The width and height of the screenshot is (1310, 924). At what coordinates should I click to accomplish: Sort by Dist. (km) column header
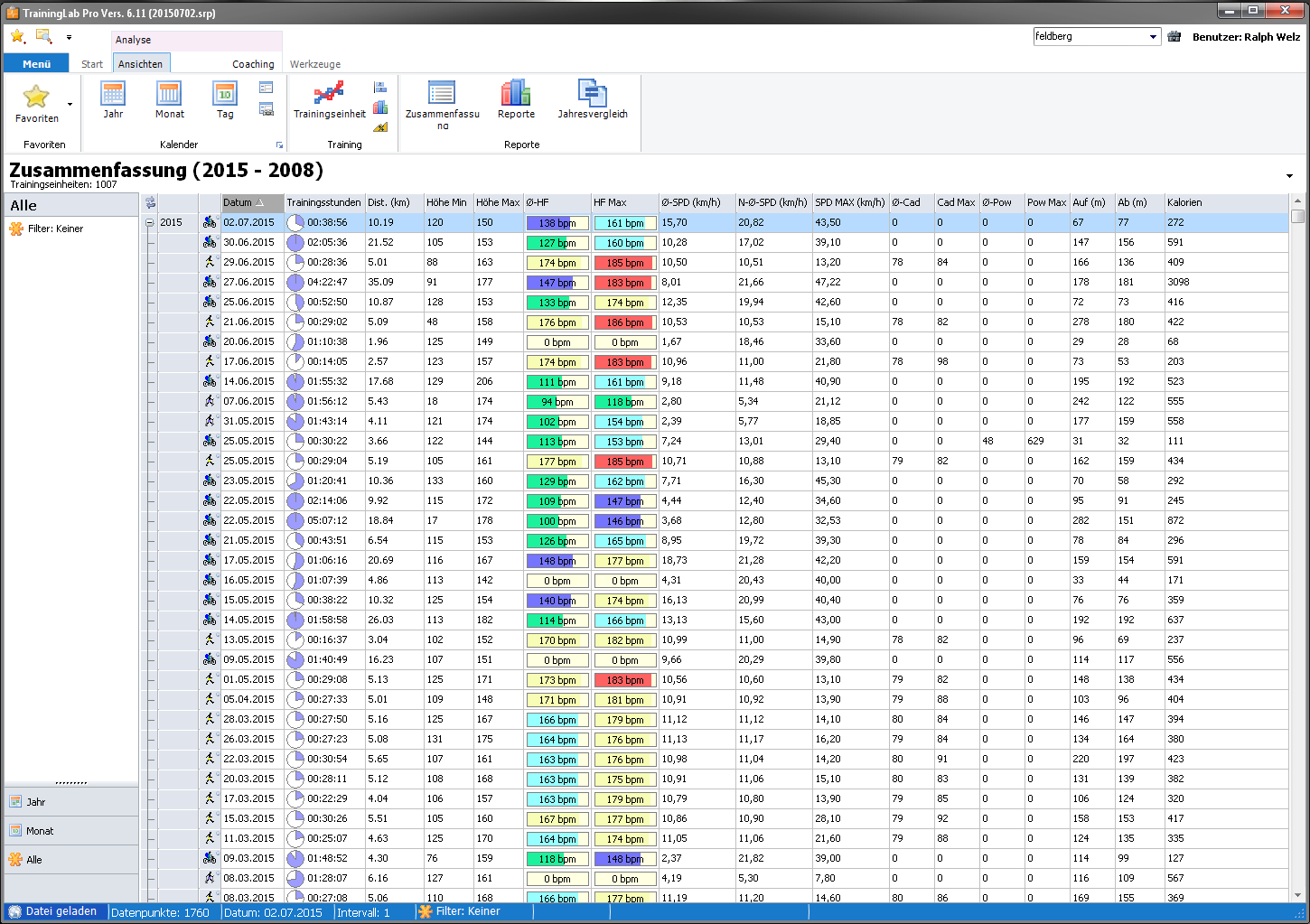pyautogui.click(x=394, y=202)
